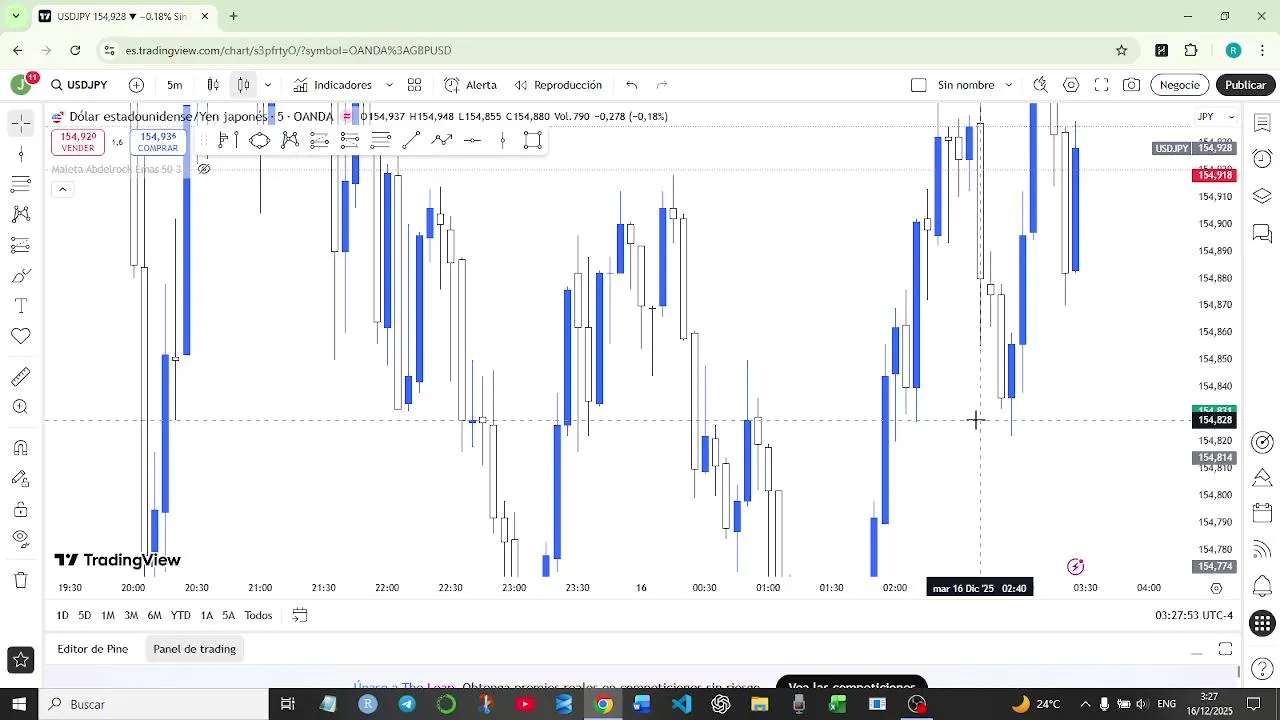The width and height of the screenshot is (1280, 720).
Task: Select the vertical line favorite tool
Action: [x=503, y=140]
